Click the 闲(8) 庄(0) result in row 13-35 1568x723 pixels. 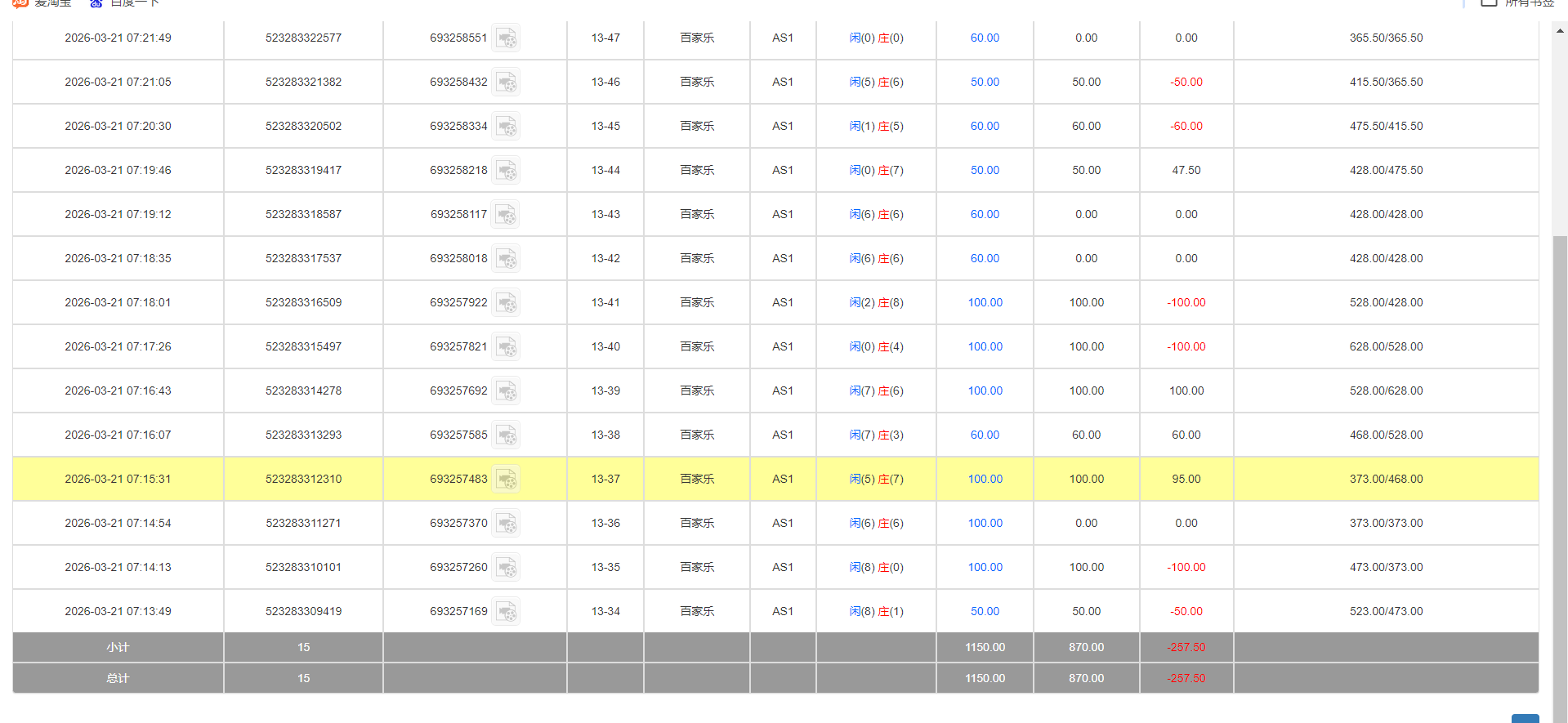[876, 568]
